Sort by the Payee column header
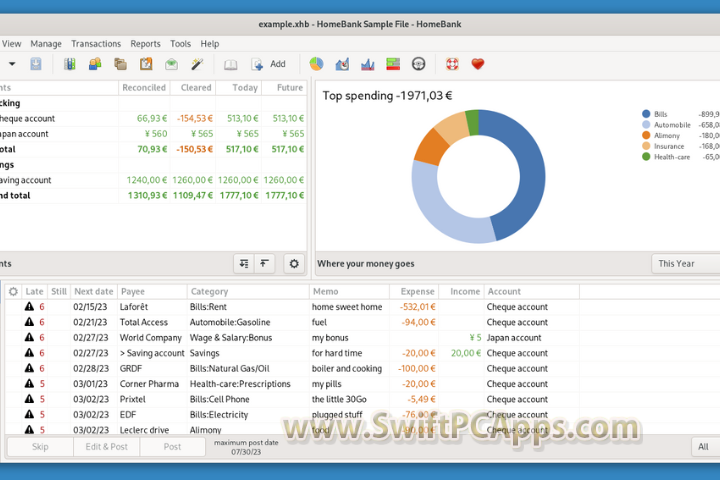 click(152, 292)
